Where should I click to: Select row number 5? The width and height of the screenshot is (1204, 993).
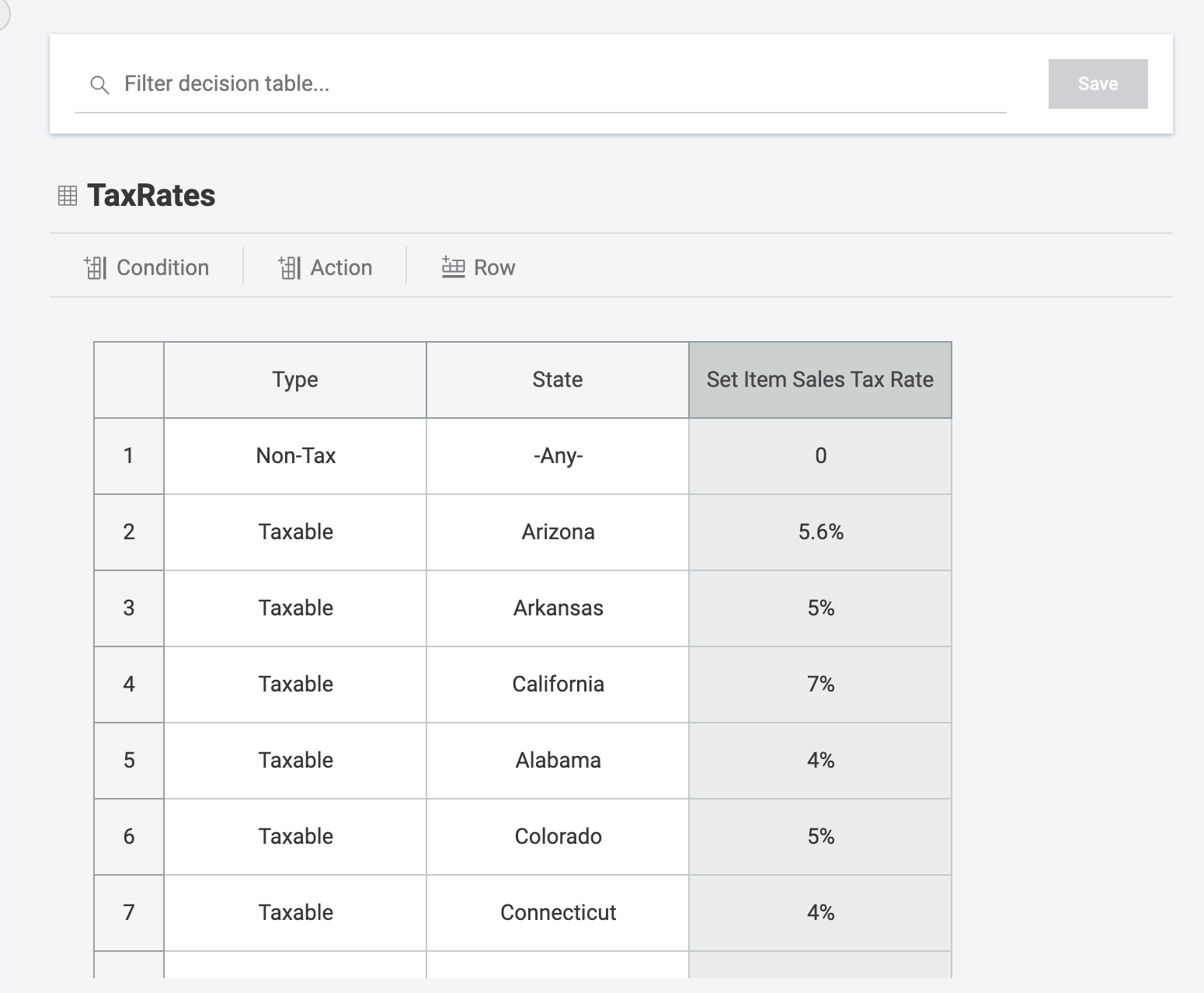pos(129,761)
